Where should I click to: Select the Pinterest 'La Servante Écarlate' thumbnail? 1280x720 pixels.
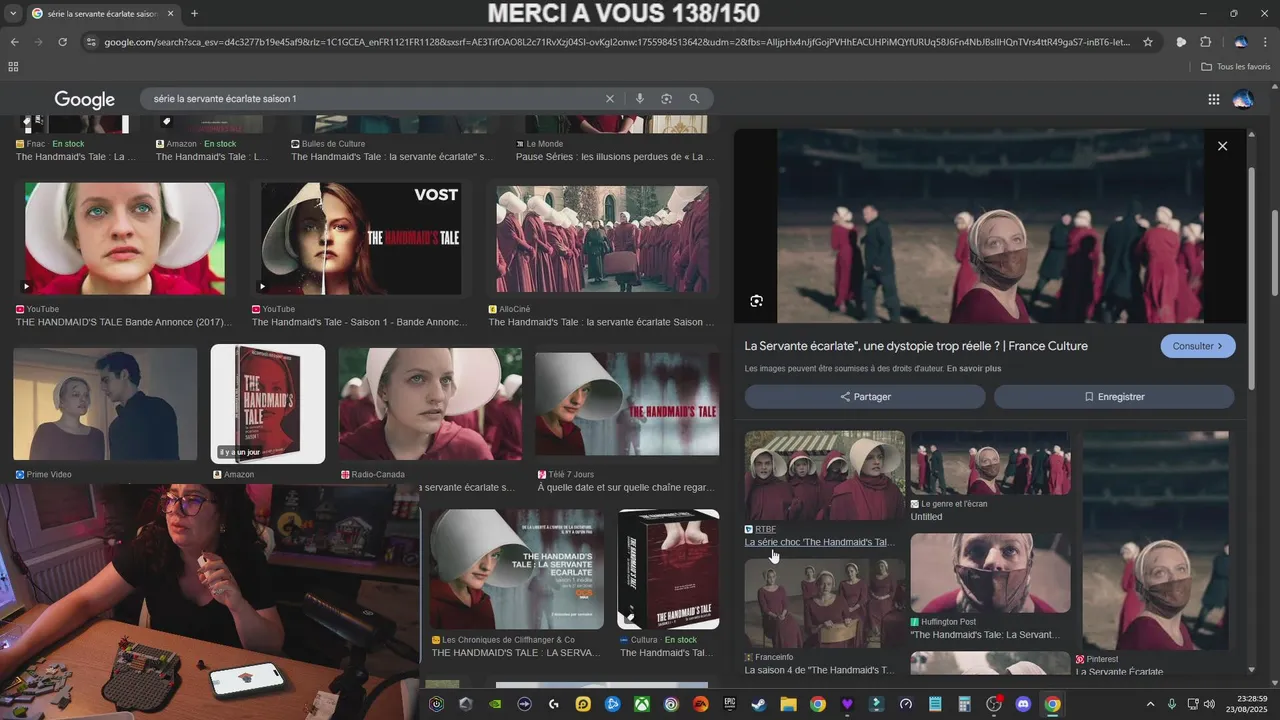1155,541
